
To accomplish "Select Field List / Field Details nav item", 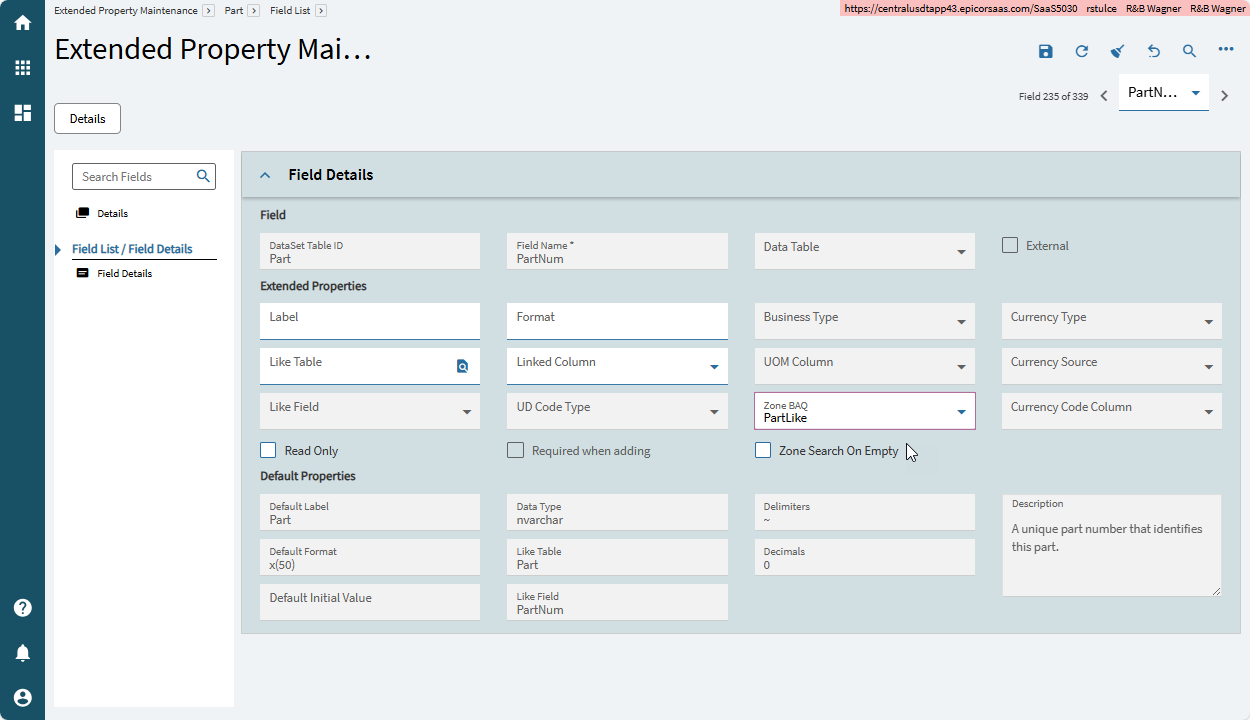I will (x=132, y=249).
